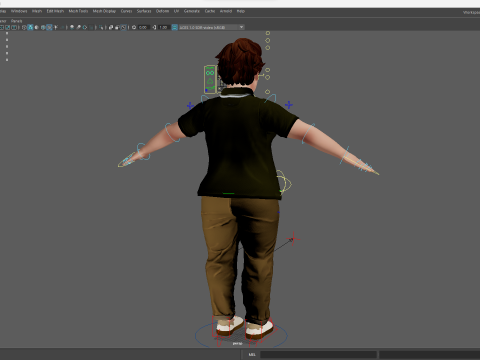Click the second gate icon left of wireframe
The width and height of the screenshot is (480, 360).
(x=7, y=27)
